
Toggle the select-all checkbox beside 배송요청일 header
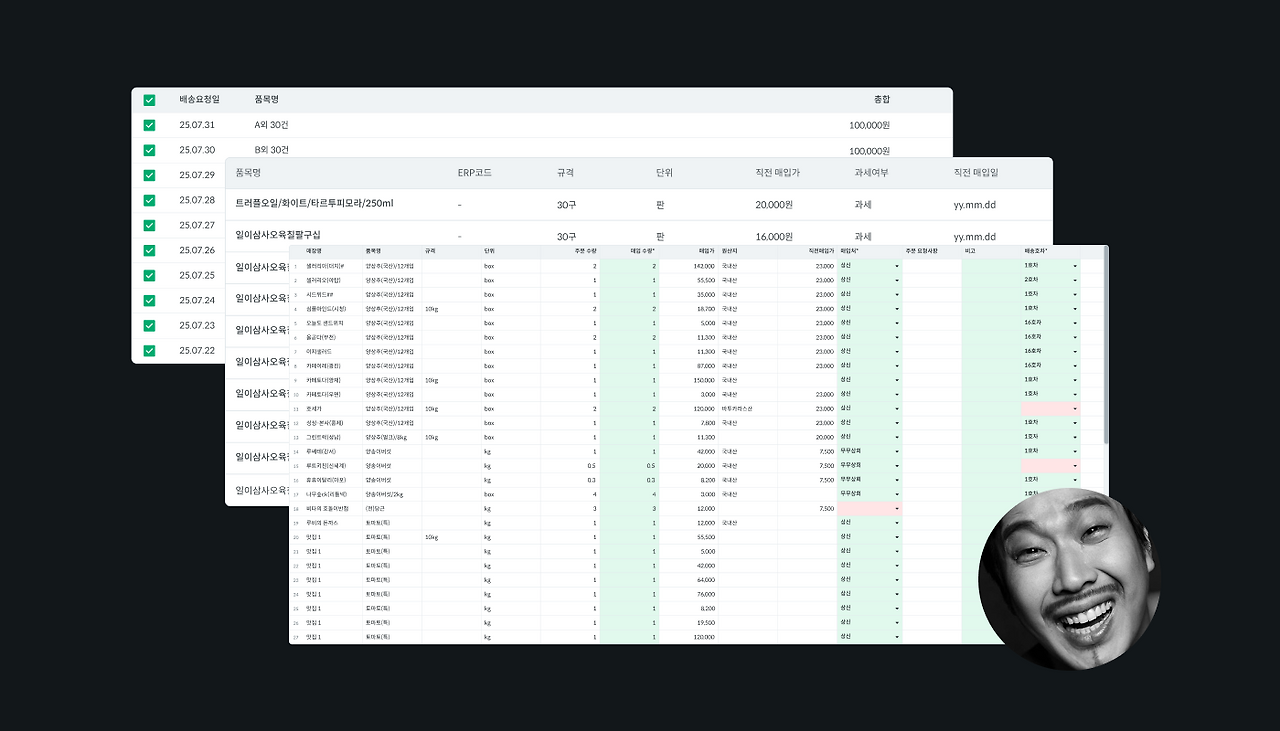pos(149,100)
